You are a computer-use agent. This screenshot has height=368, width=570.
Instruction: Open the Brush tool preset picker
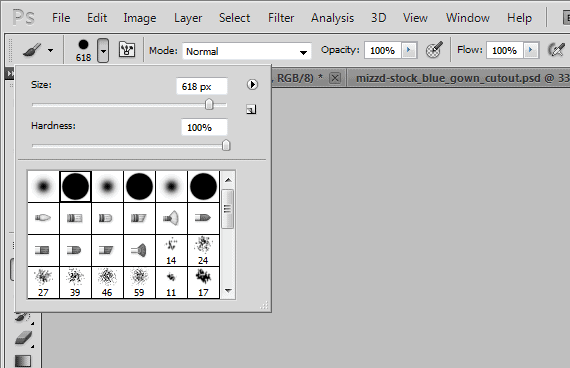click(x=37, y=50)
